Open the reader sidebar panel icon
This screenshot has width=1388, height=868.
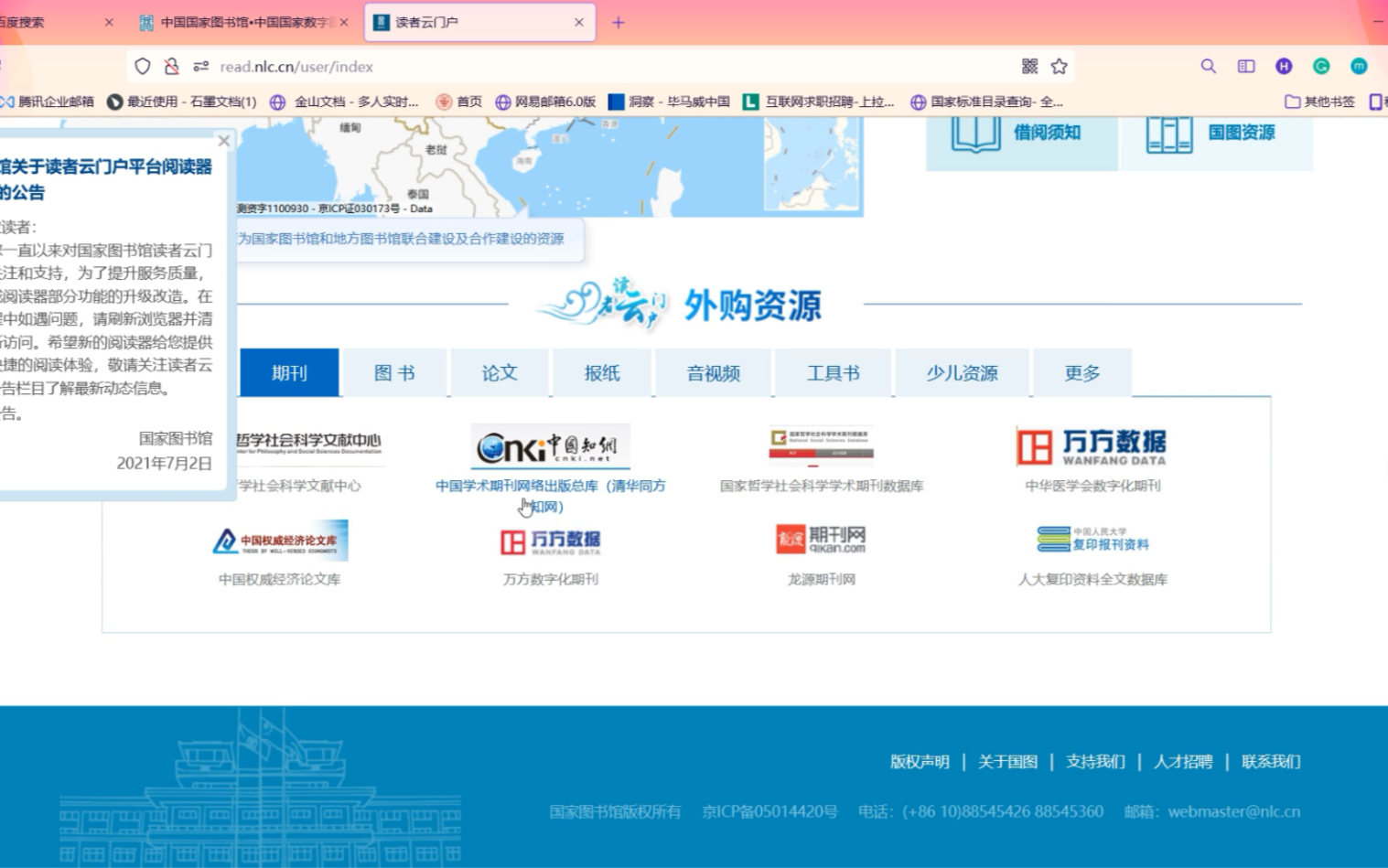1246,66
